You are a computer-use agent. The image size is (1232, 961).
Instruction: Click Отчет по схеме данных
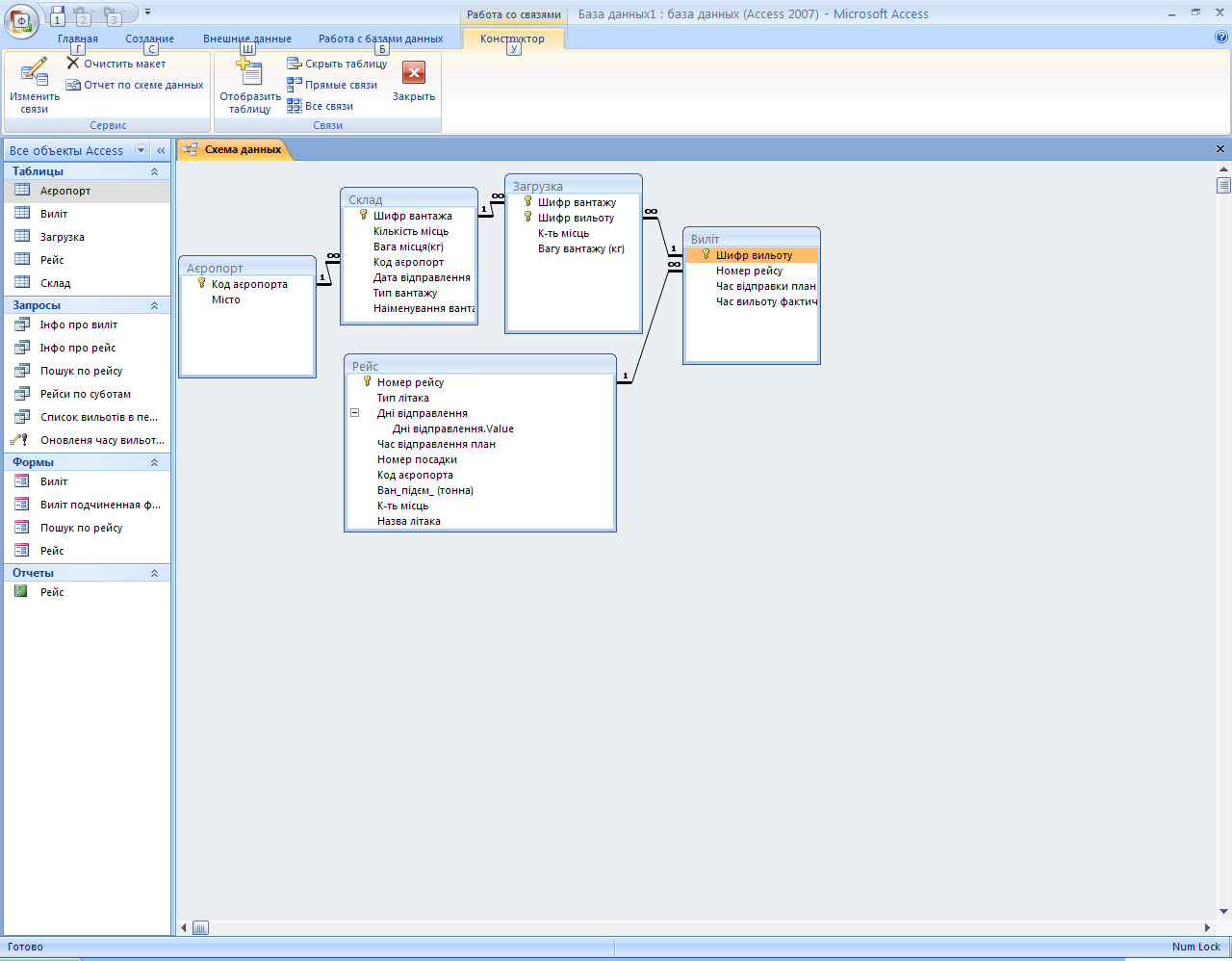tap(135, 85)
